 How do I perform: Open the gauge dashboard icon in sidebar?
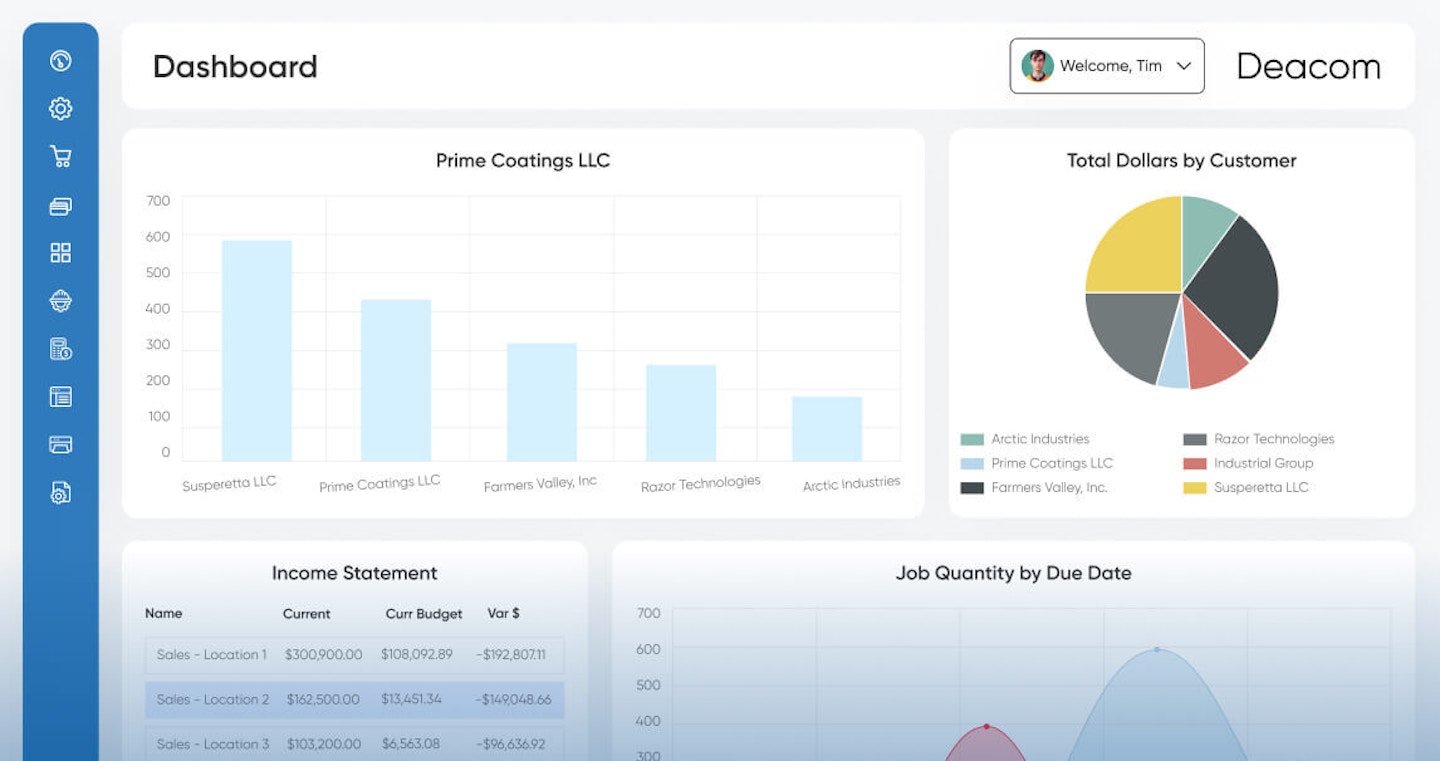(x=61, y=61)
